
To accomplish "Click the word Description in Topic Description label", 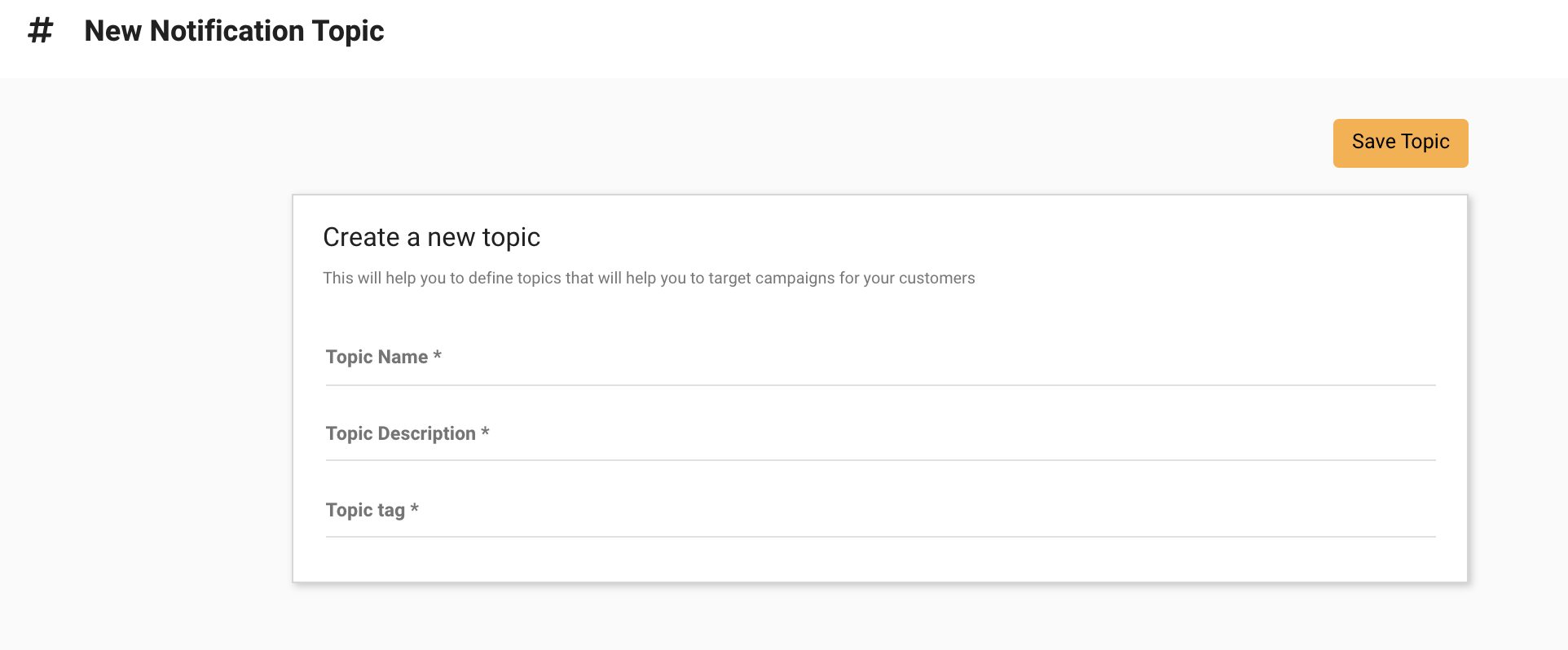I will click(x=426, y=433).
